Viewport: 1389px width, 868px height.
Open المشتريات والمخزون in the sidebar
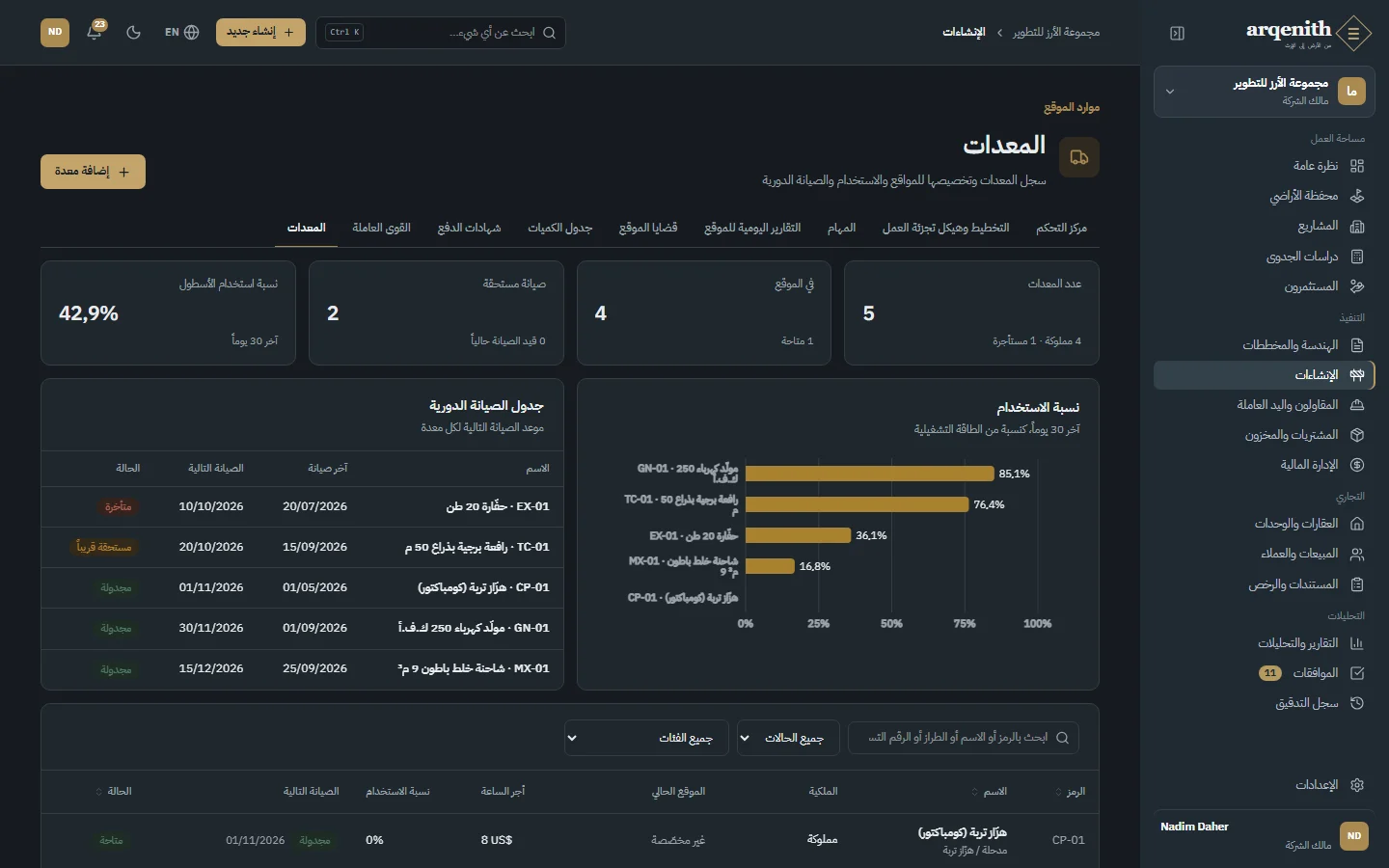(1264, 435)
